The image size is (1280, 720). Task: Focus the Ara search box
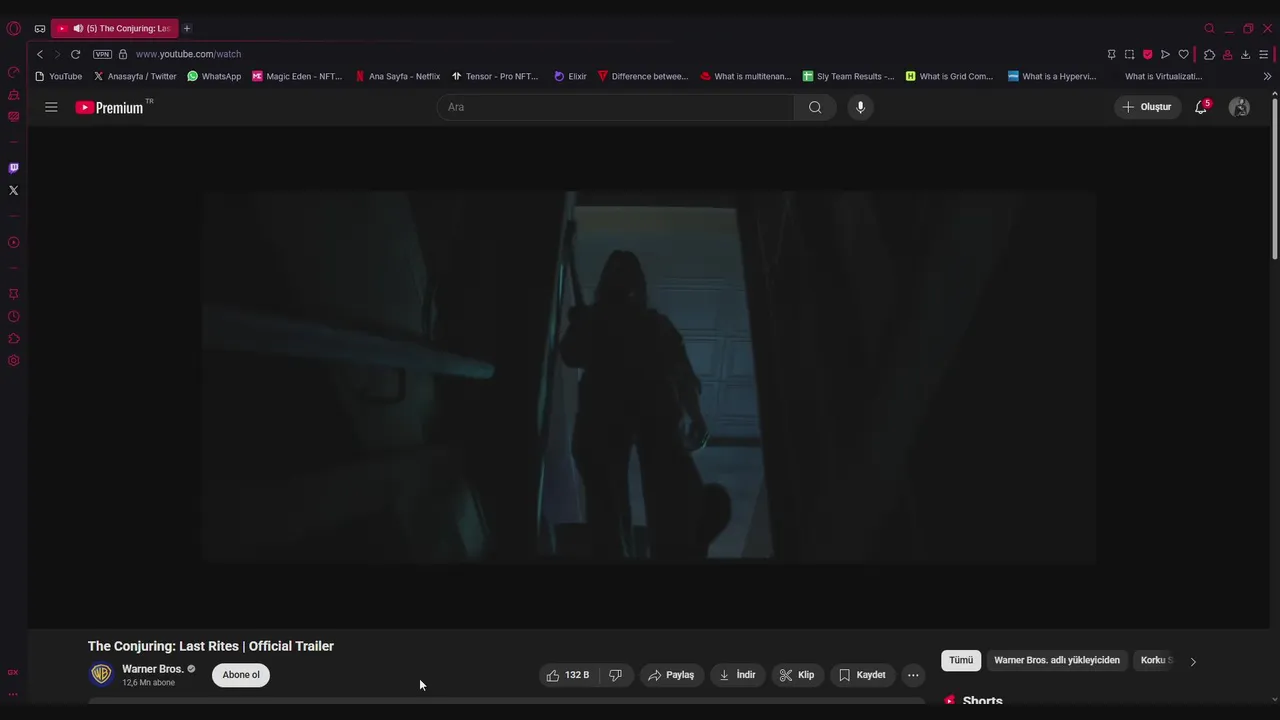click(x=615, y=107)
